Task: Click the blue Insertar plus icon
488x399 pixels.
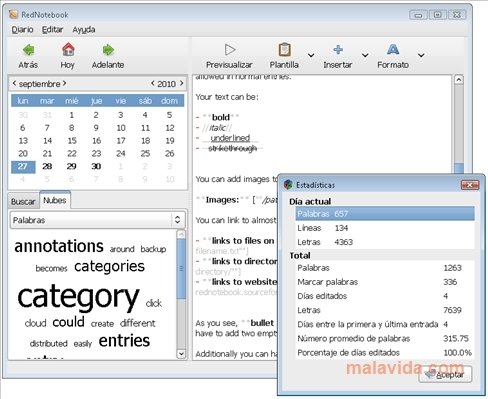Action: point(338,50)
